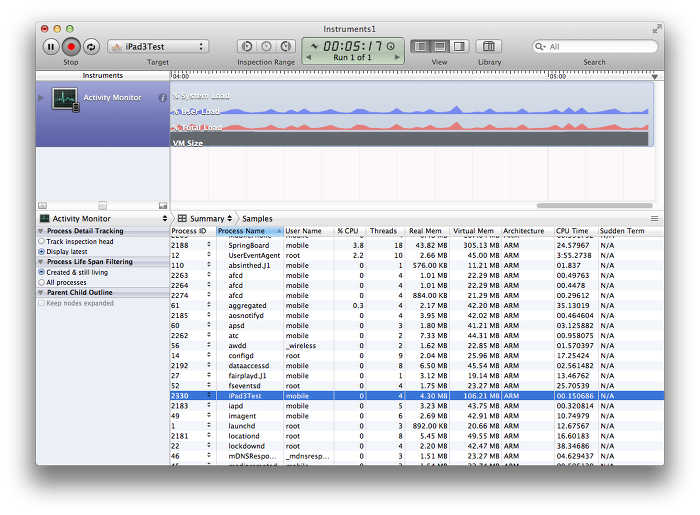Go to next run arrow

397,57
